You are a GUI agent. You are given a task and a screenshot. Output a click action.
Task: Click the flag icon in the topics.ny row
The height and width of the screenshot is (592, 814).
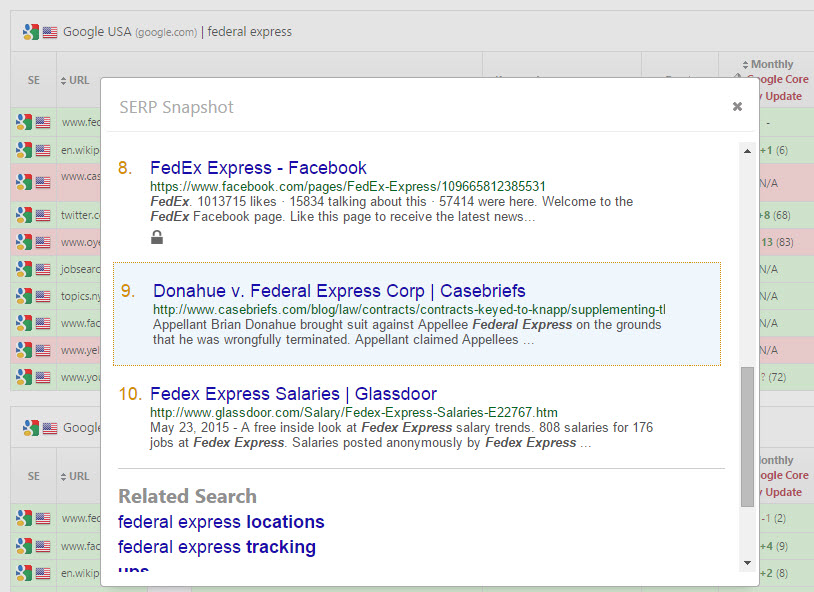pyautogui.click(x=43, y=296)
